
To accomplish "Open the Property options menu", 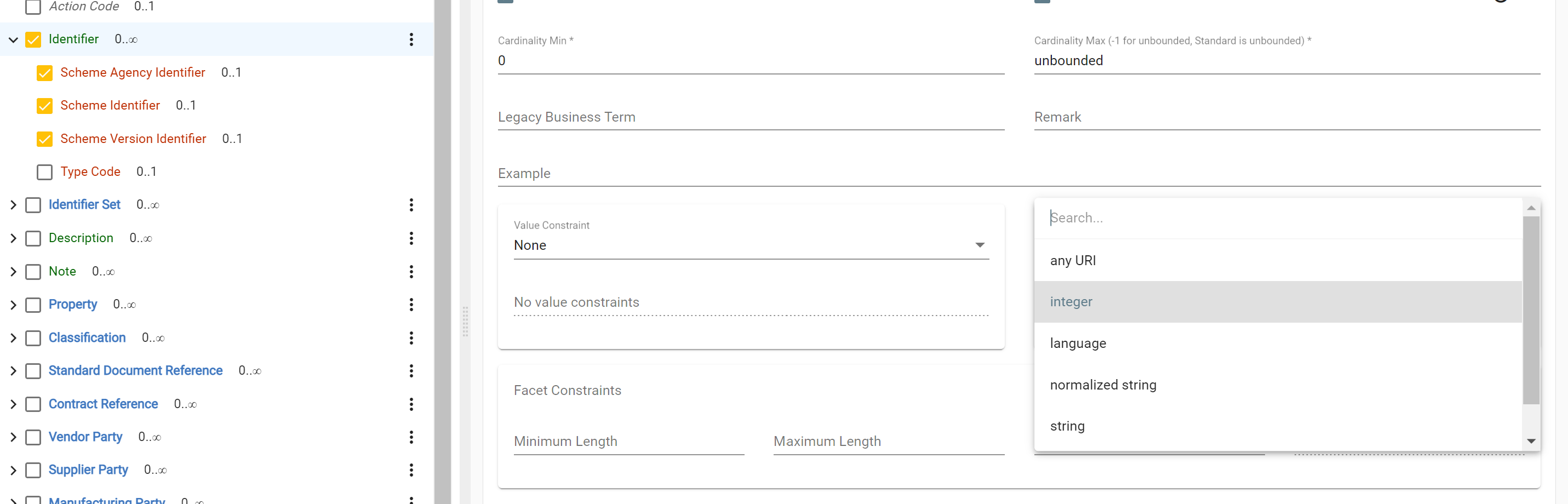I will point(412,305).
